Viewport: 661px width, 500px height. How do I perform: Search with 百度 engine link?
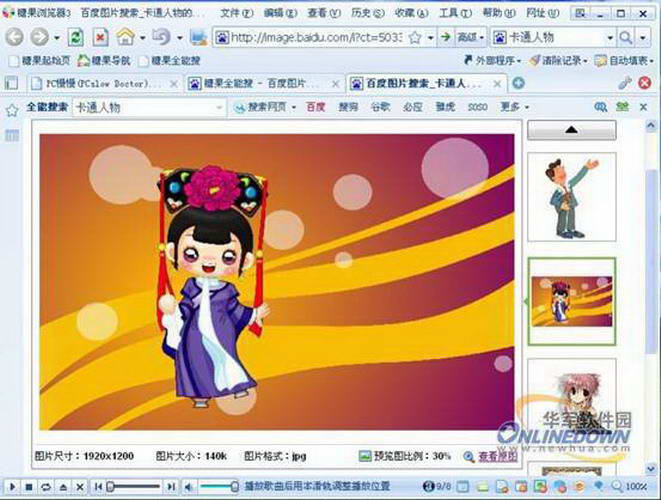pyautogui.click(x=315, y=107)
